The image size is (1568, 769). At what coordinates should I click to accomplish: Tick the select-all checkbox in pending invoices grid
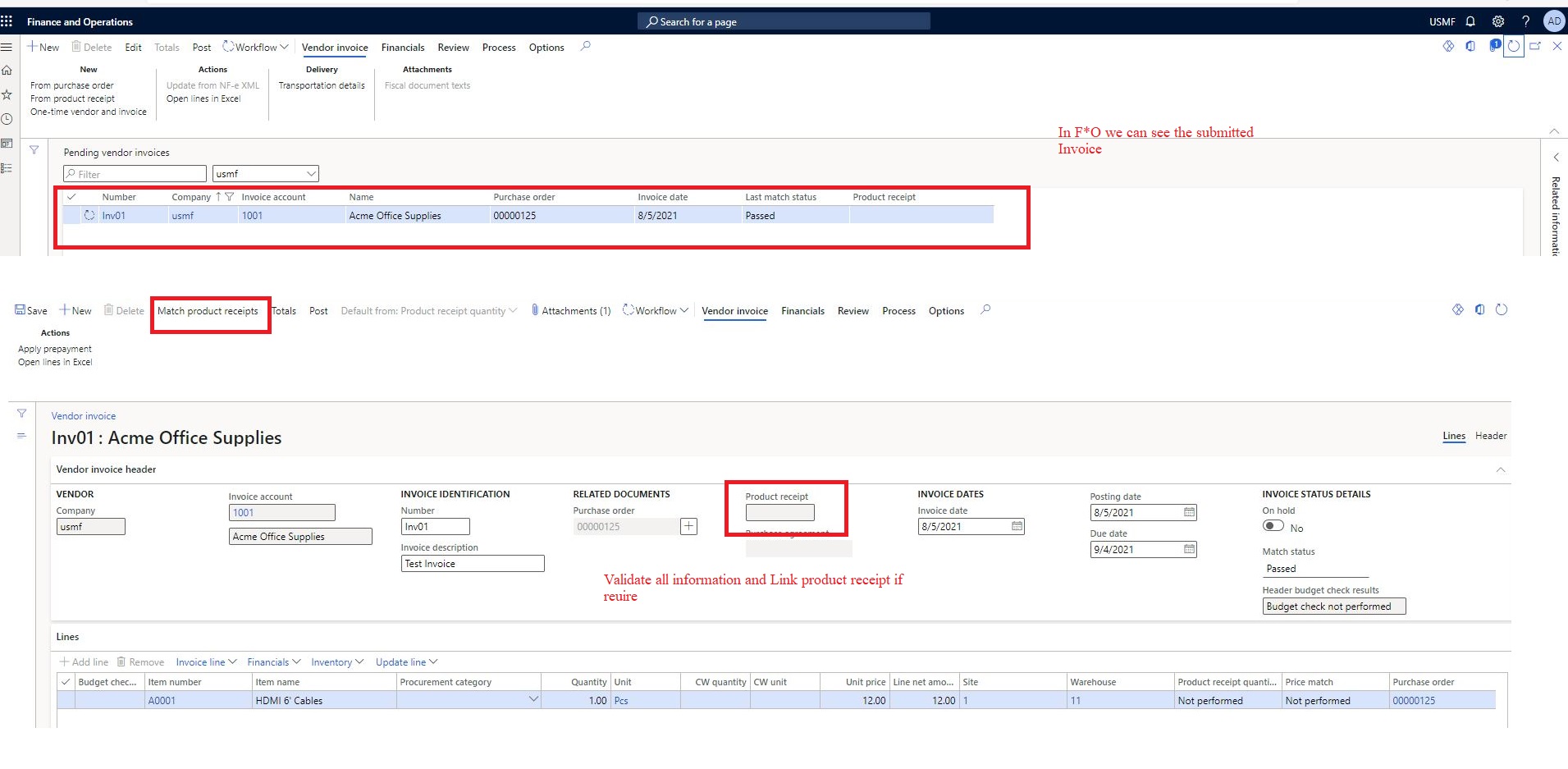tap(71, 197)
